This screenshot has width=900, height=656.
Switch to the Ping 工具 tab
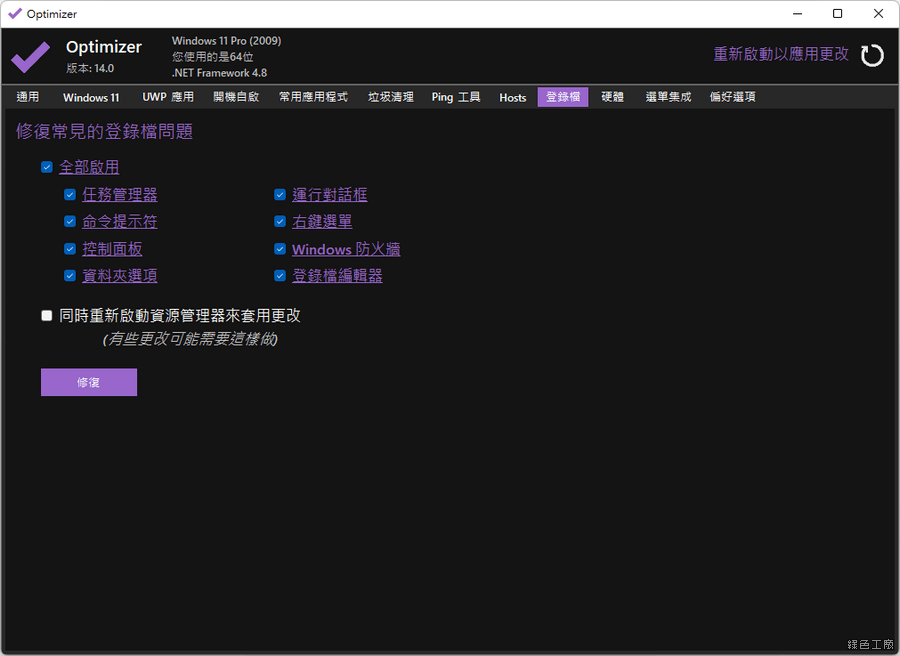coord(456,97)
